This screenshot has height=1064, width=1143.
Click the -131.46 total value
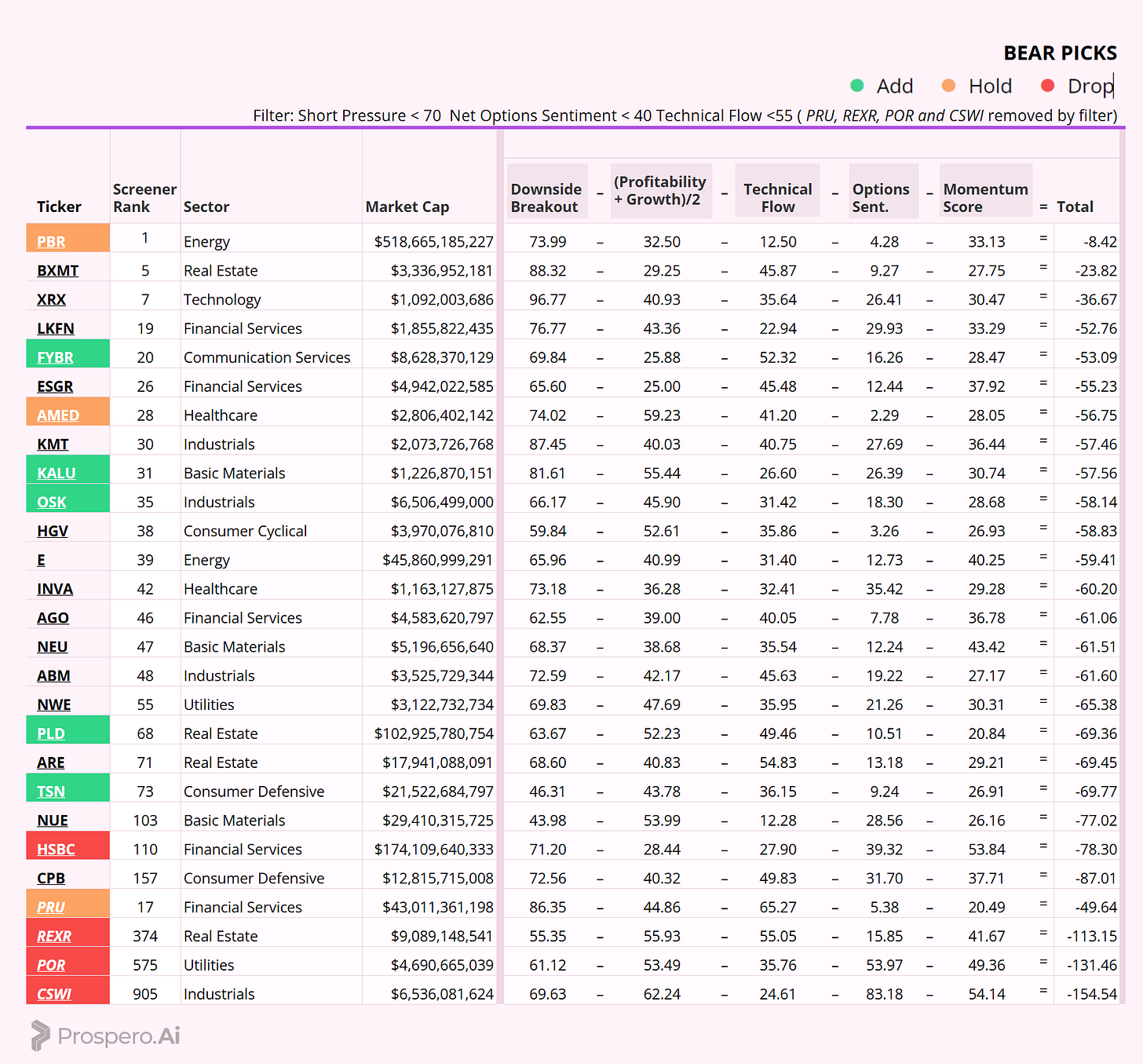click(1092, 966)
